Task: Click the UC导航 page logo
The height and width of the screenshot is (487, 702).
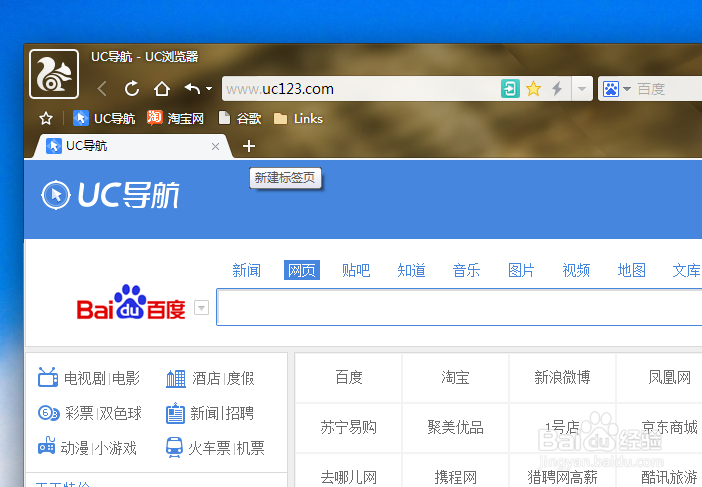Action: pyautogui.click(x=110, y=195)
